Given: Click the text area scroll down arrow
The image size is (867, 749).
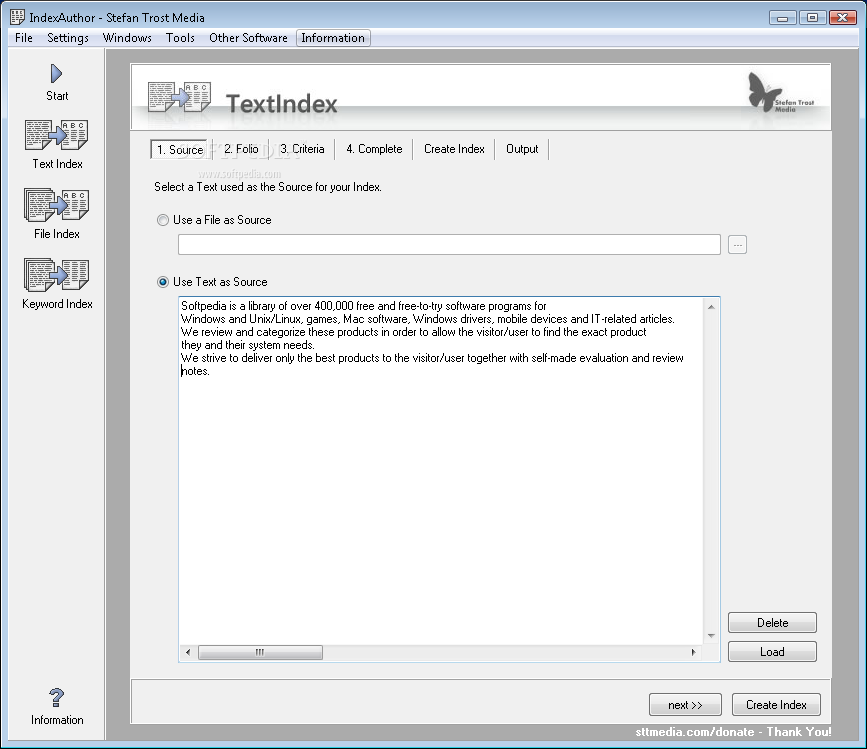Looking at the screenshot, I should (711, 636).
